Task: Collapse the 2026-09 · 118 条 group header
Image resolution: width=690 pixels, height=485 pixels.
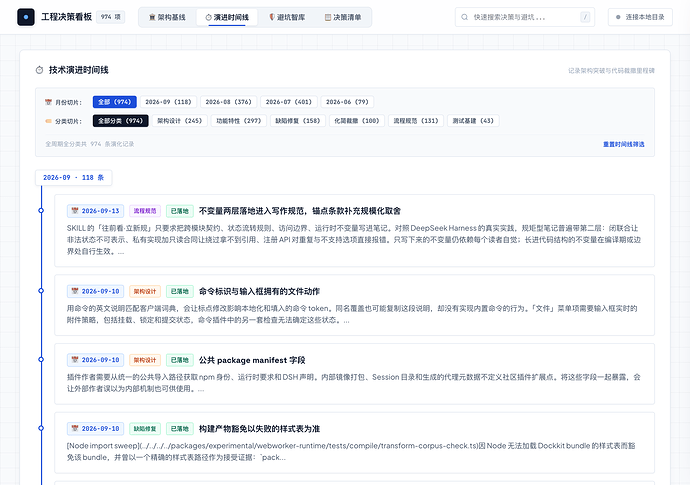Action: click(x=73, y=178)
